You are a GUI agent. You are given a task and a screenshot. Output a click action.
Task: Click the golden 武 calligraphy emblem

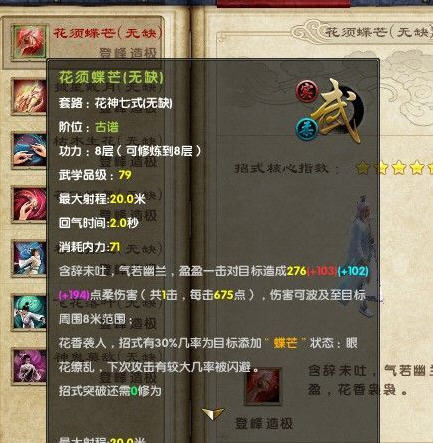(338, 110)
